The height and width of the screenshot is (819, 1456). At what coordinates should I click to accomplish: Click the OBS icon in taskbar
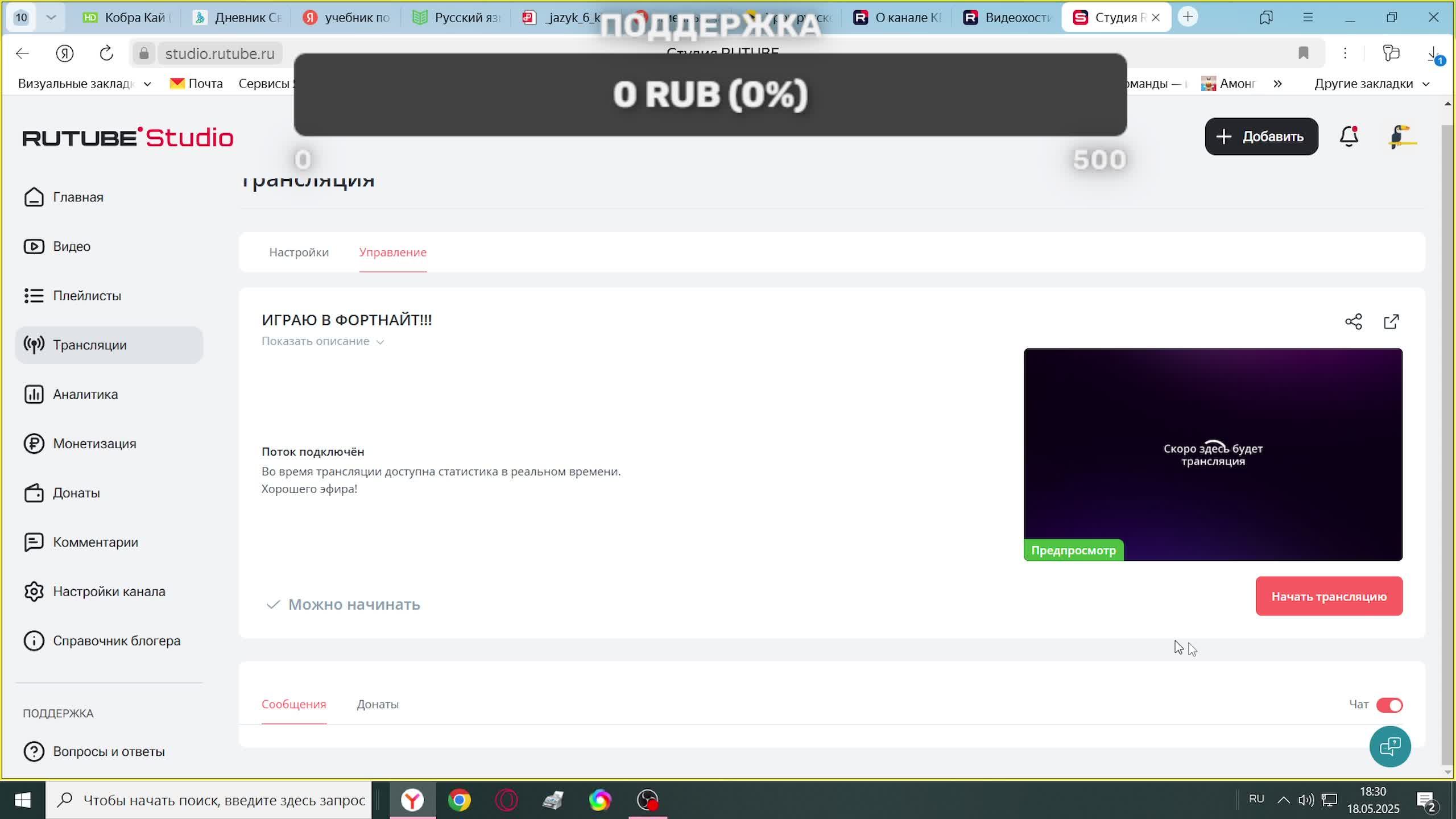(x=647, y=800)
